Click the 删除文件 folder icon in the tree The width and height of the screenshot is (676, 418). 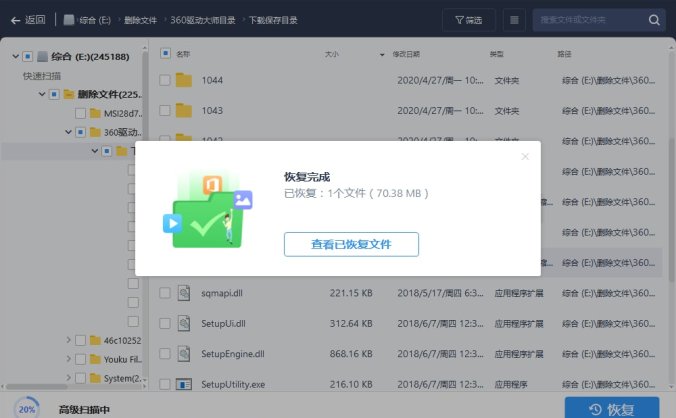coord(69,94)
